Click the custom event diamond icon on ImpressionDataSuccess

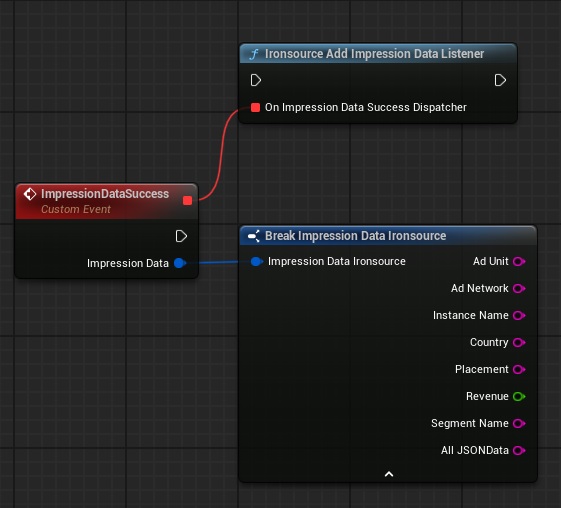tap(30, 194)
